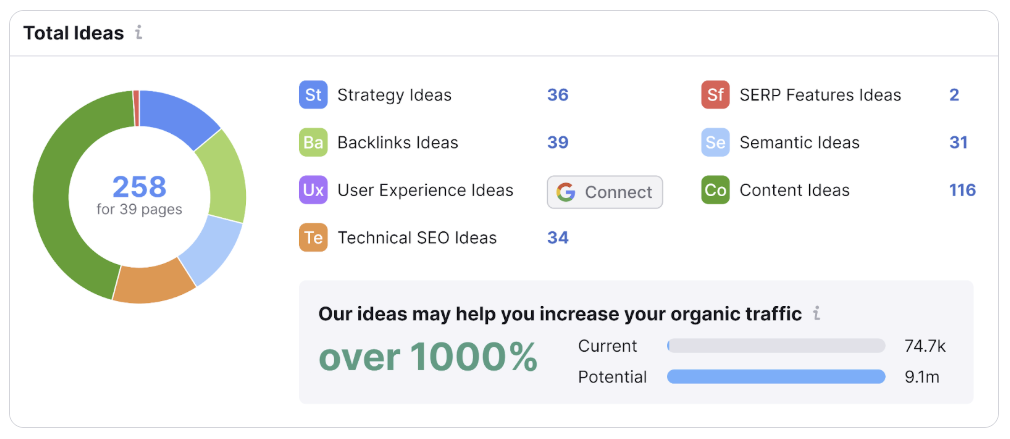Open the Total Ideas info tooltip icon
The image size is (1010, 439).
pyautogui.click(x=139, y=33)
